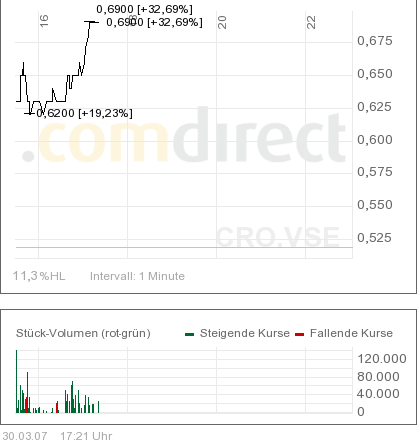Click the 11,3%HL label

point(39,276)
